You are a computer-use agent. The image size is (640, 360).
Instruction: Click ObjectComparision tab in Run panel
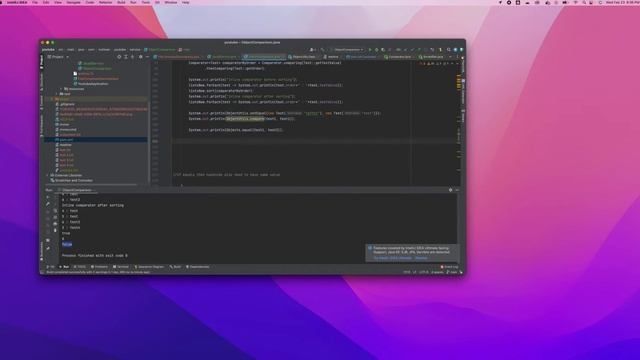[x=76, y=190]
